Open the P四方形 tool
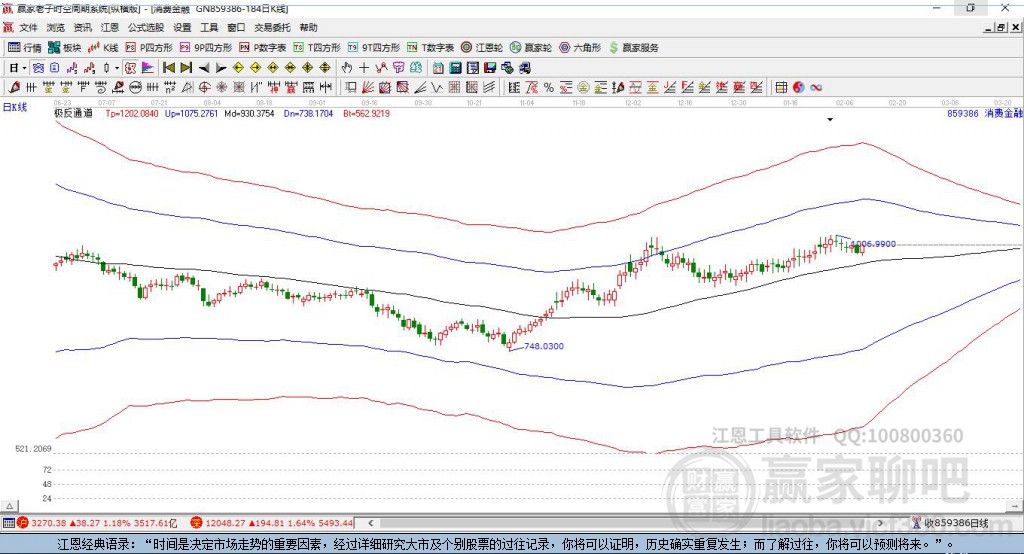Image resolution: width=1024 pixels, height=554 pixels. pyautogui.click(x=149, y=48)
